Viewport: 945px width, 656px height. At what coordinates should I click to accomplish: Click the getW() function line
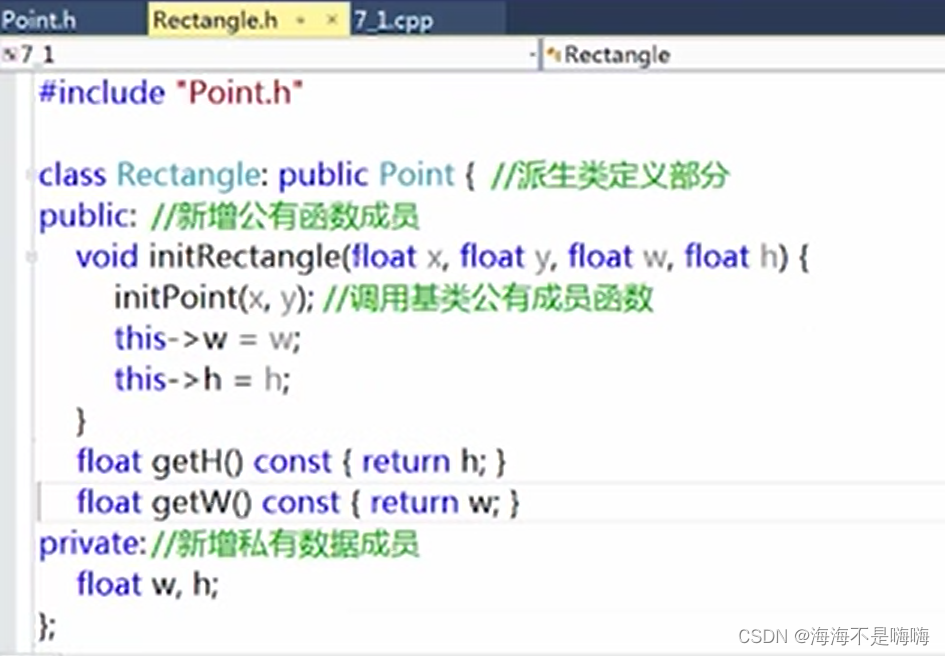point(298,503)
